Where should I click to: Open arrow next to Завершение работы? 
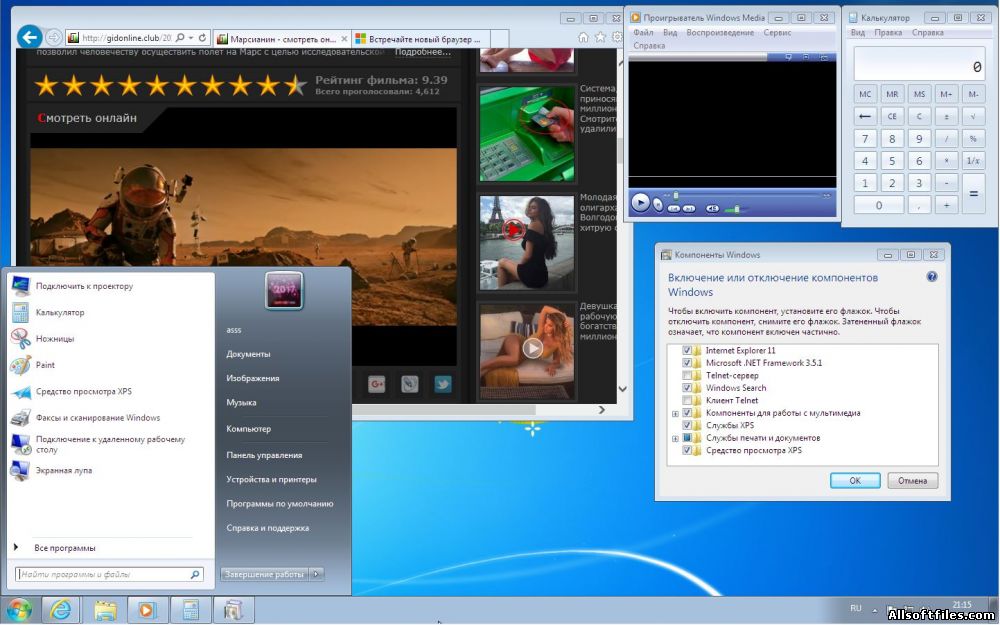317,574
